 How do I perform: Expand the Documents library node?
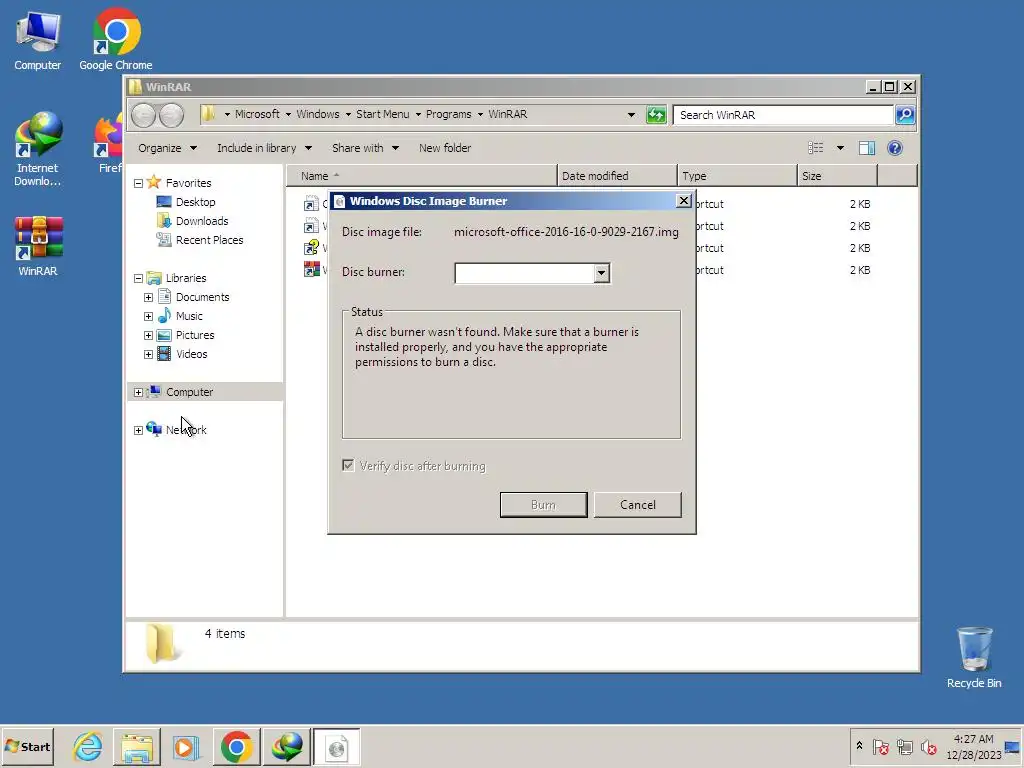tap(148, 297)
